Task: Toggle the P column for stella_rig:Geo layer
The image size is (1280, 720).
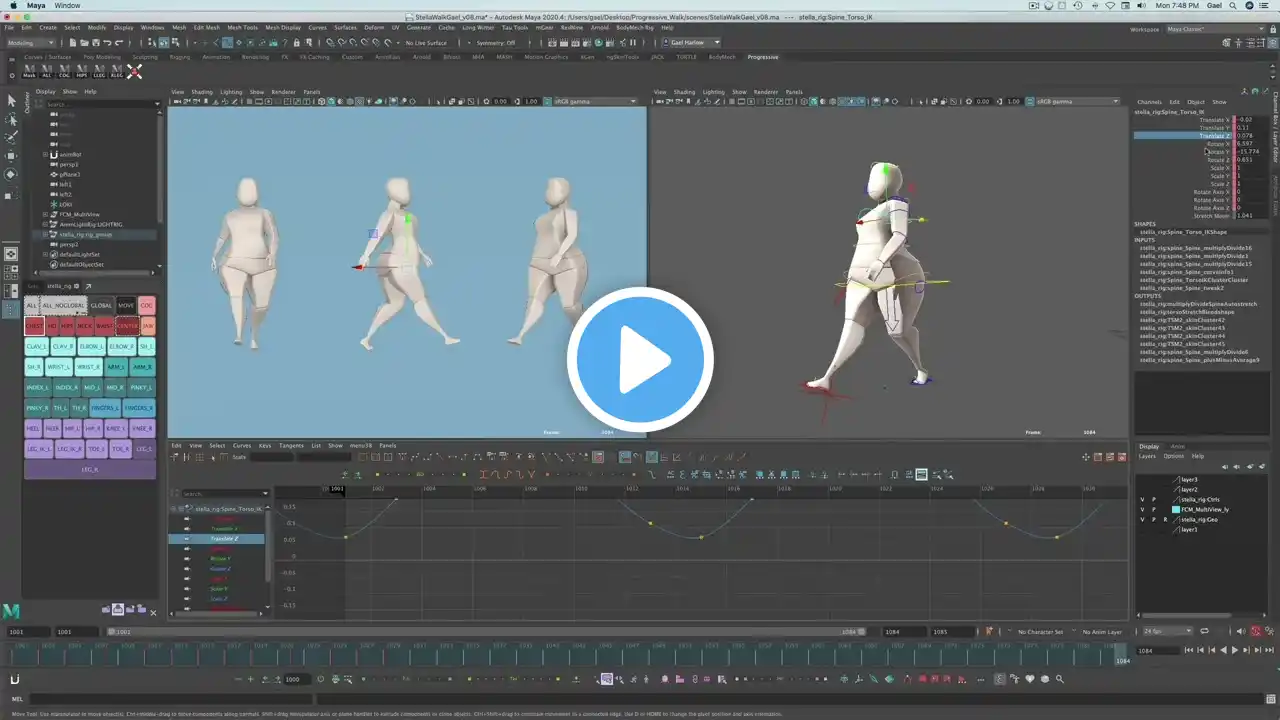Action: tap(1153, 519)
